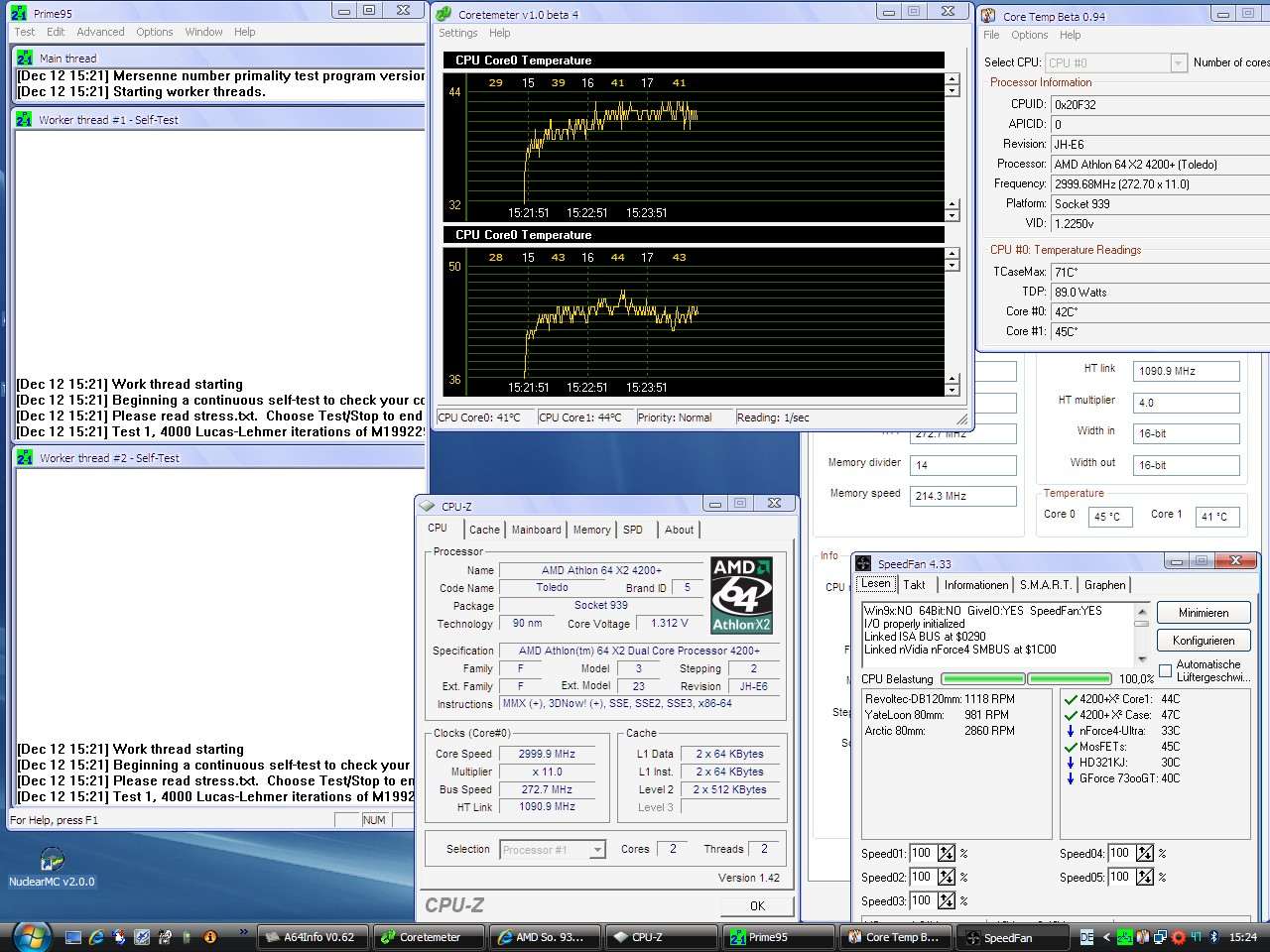Click the orange info quick launch icon

(x=209, y=936)
